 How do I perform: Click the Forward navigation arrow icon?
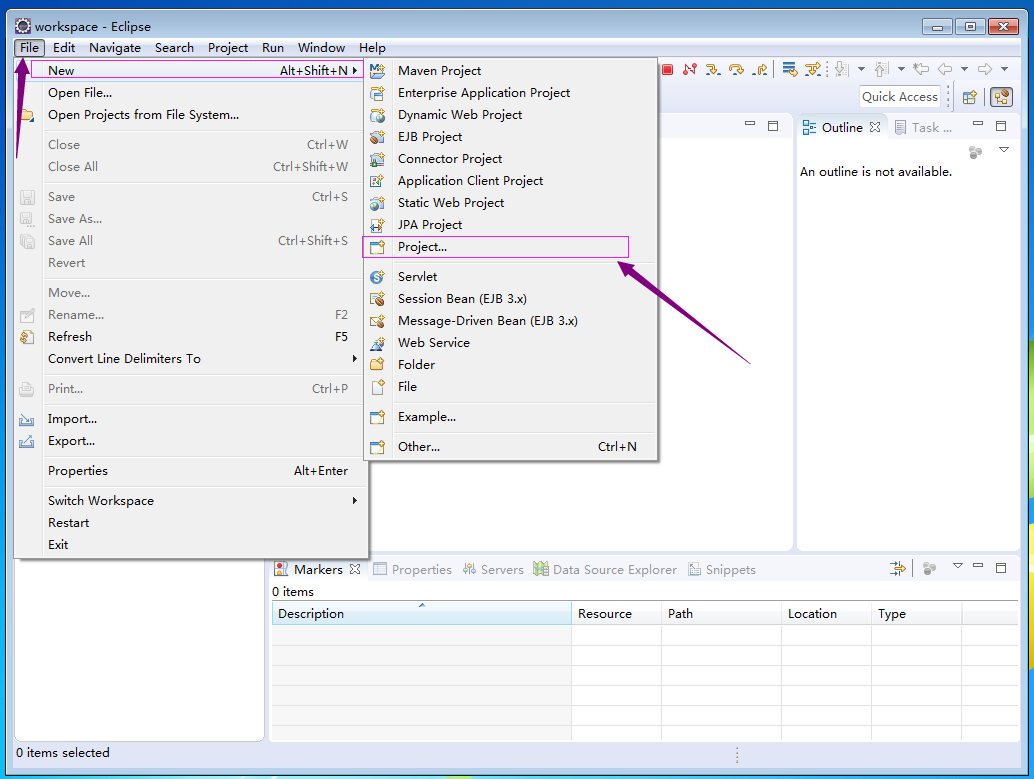pos(985,69)
